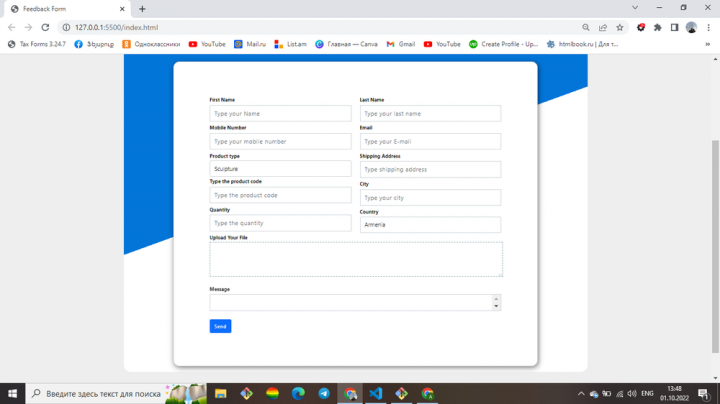Open the Chrome profile avatar

(x=692, y=28)
